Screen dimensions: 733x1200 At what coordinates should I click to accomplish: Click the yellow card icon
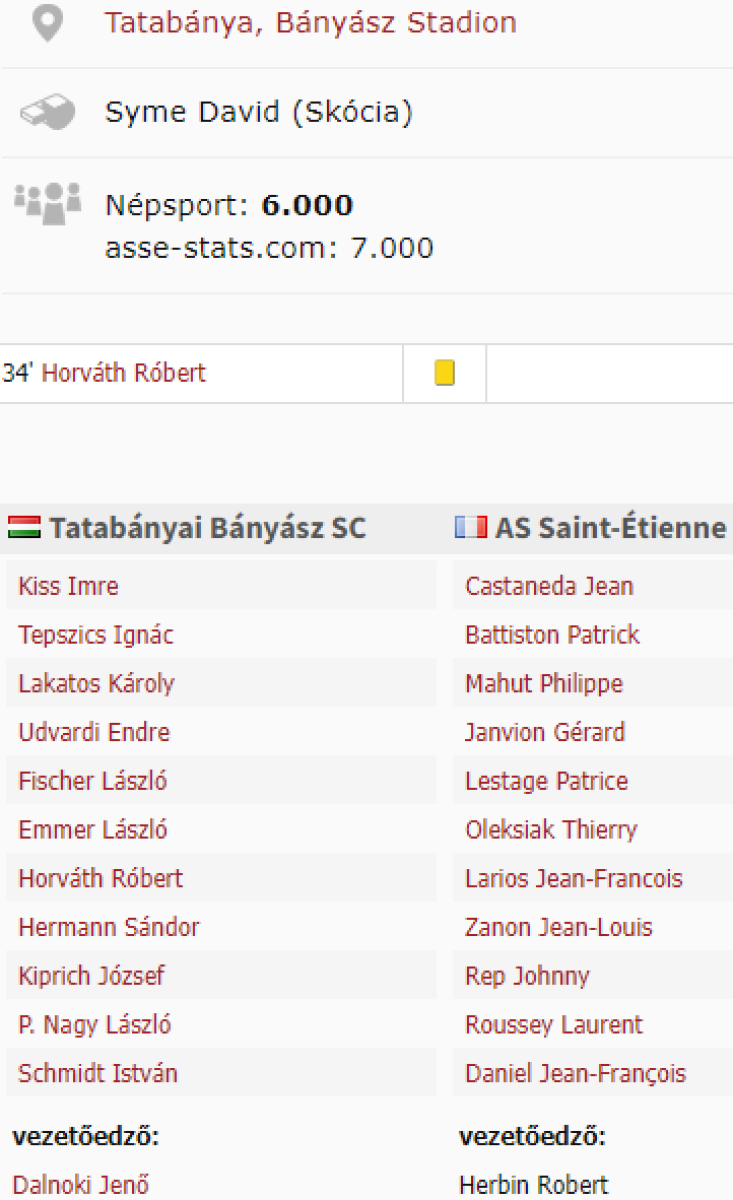coord(445,373)
